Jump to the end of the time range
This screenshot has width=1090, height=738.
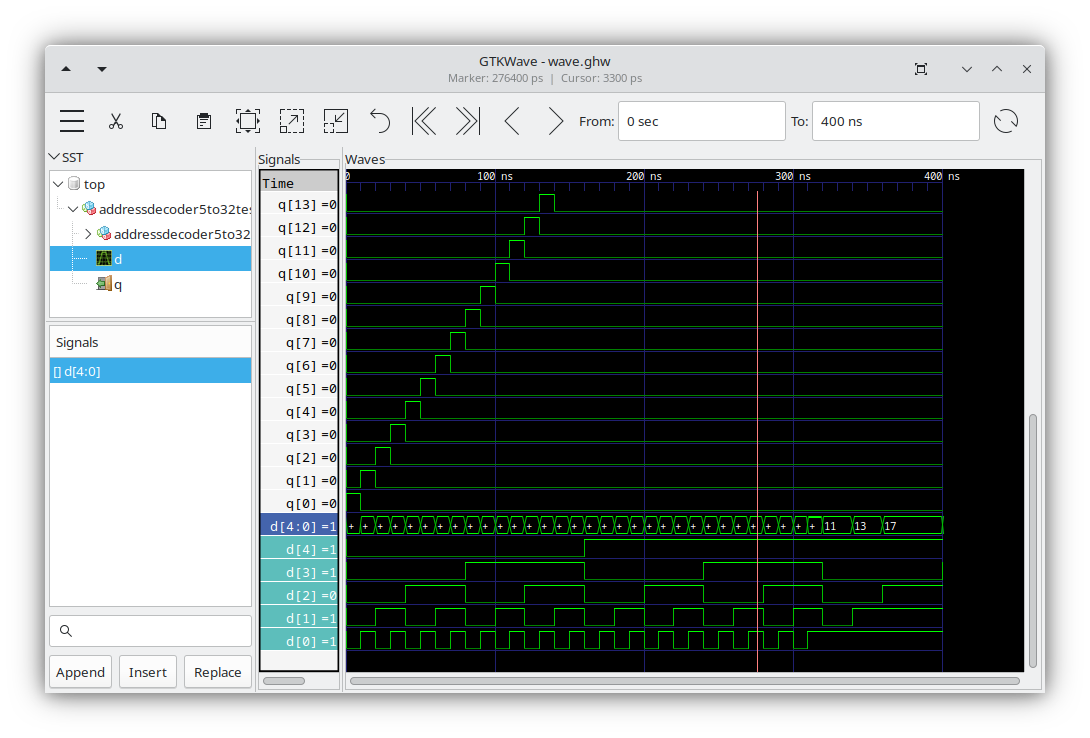(x=467, y=121)
